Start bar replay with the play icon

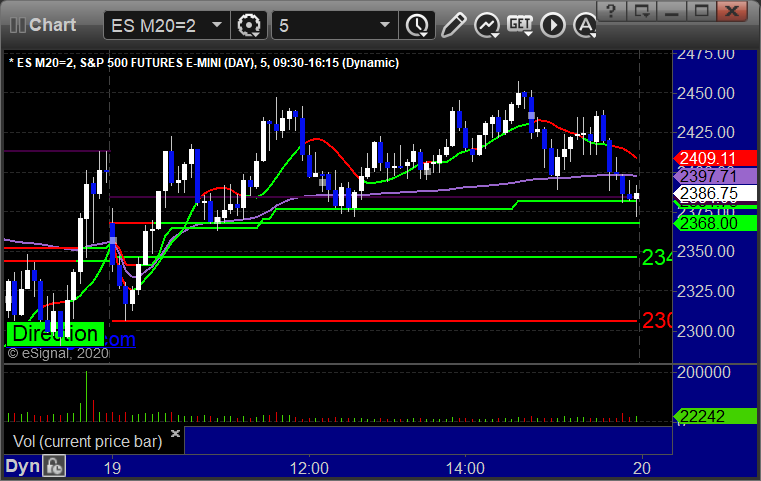[553, 25]
